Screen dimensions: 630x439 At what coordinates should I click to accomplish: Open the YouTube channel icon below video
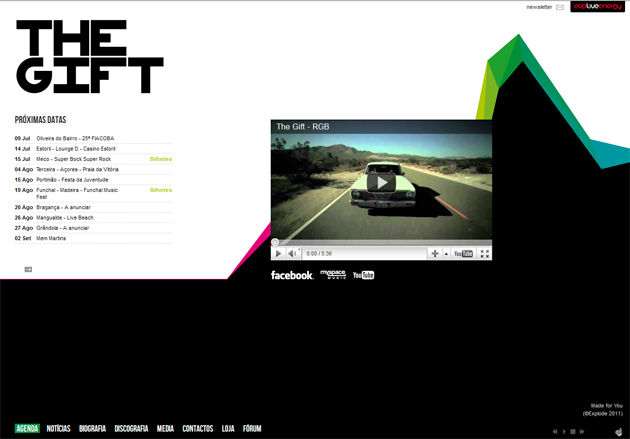pyautogui.click(x=364, y=275)
